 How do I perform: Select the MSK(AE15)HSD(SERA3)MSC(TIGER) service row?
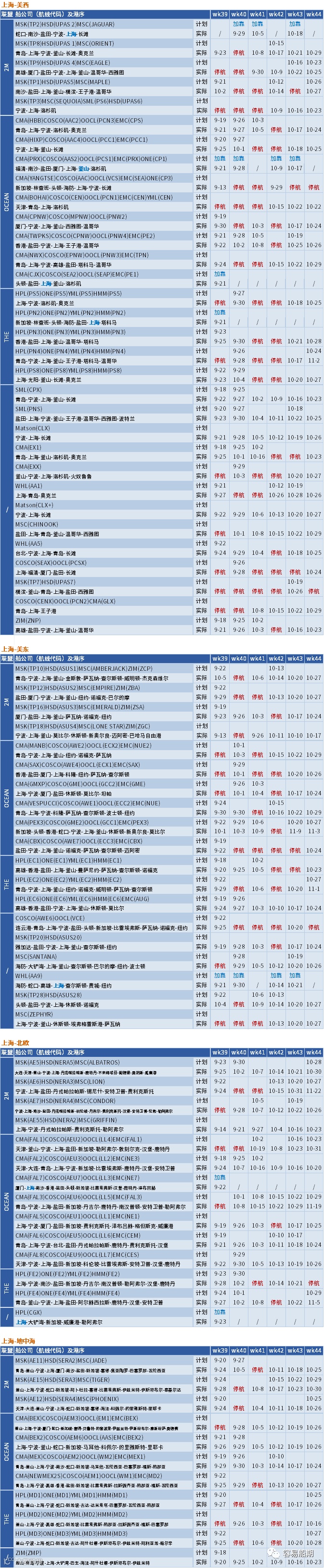[x=104, y=1380]
